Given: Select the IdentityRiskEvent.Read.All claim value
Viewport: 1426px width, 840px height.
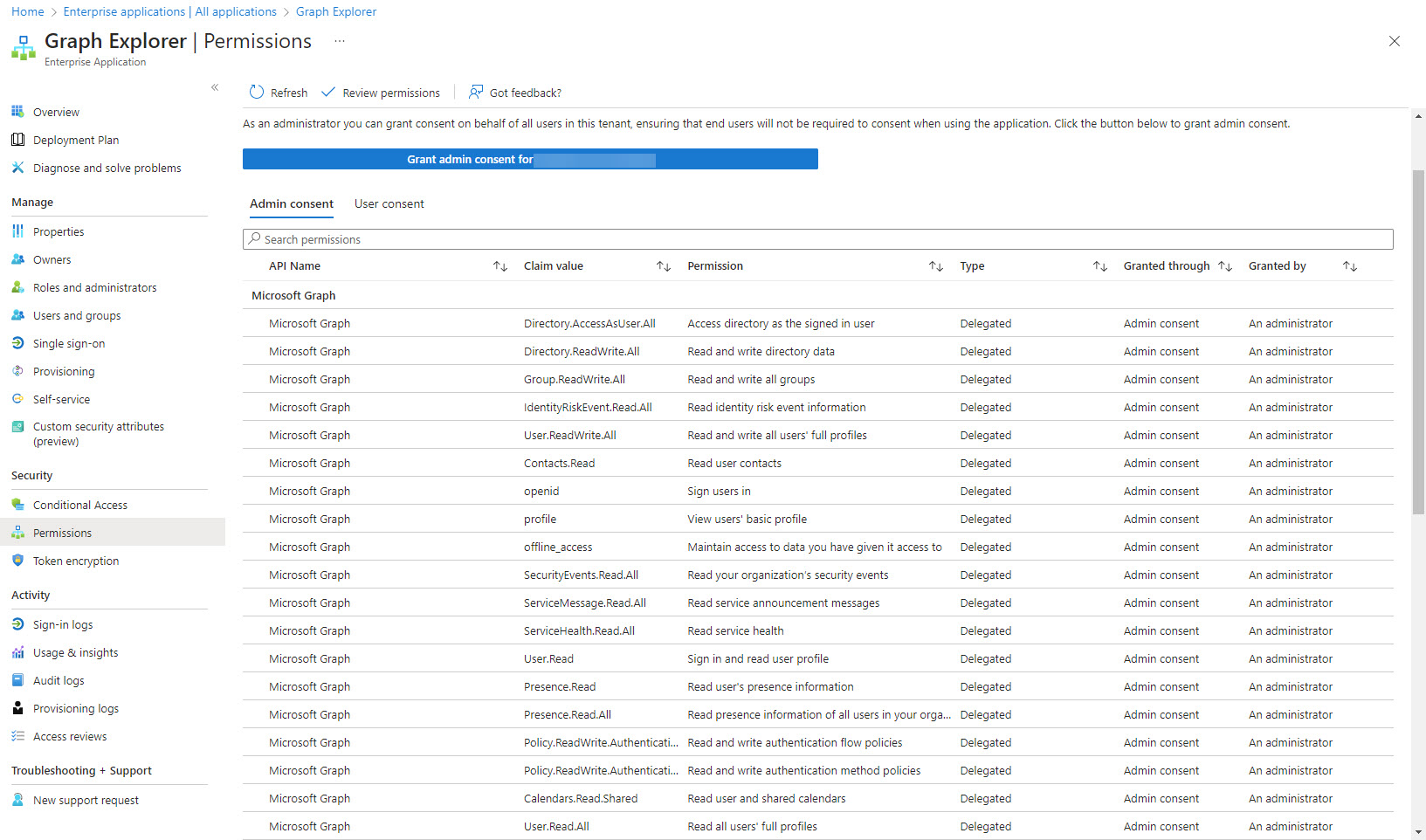Looking at the screenshot, I should (x=588, y=407).
